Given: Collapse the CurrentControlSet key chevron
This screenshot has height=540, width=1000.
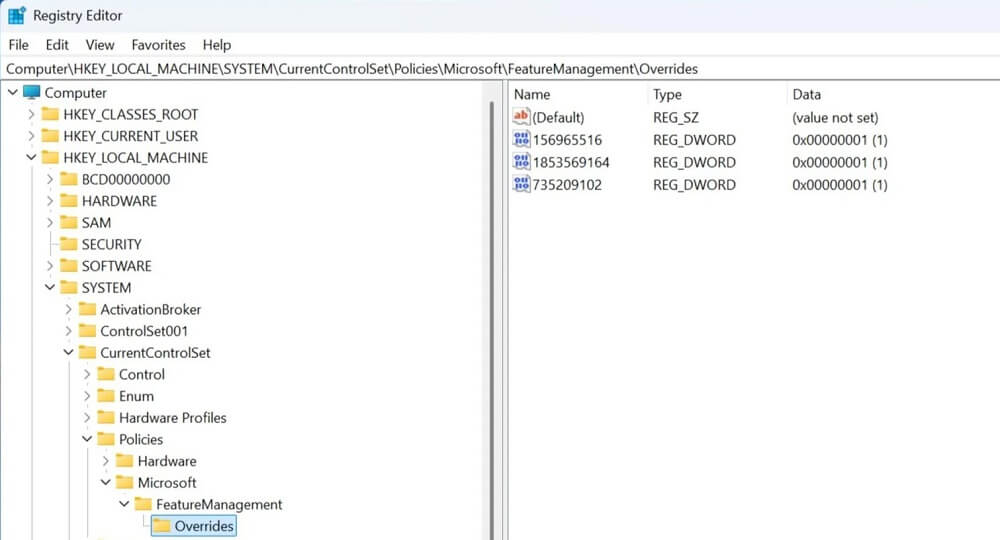Looking at the screenshot, I should pyautogui.click(x=68, y=353).
